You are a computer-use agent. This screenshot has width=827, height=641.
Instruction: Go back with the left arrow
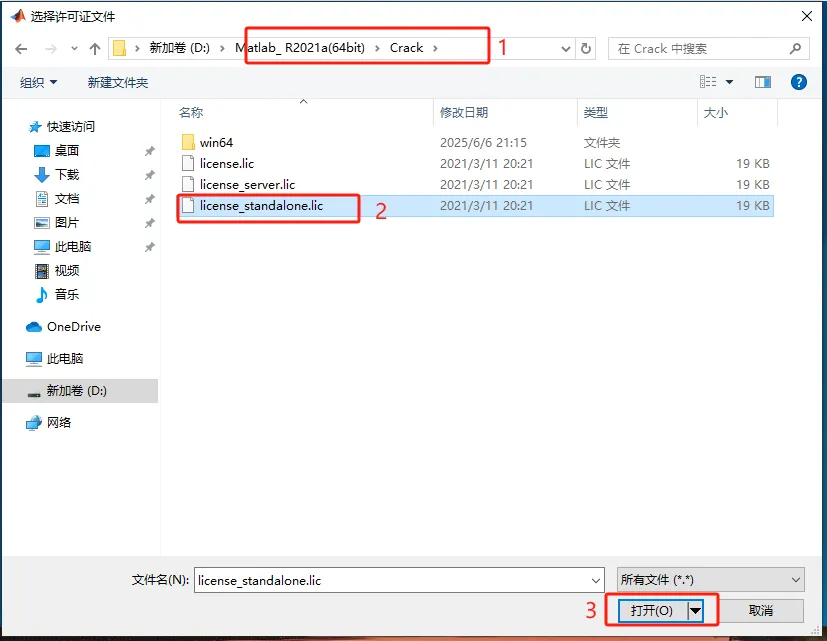point(21,49)
